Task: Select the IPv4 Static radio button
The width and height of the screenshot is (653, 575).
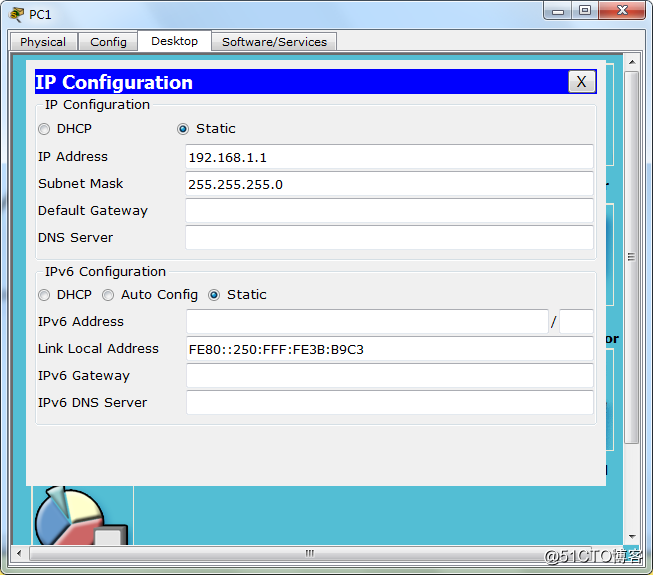Action: pos(183,129)
